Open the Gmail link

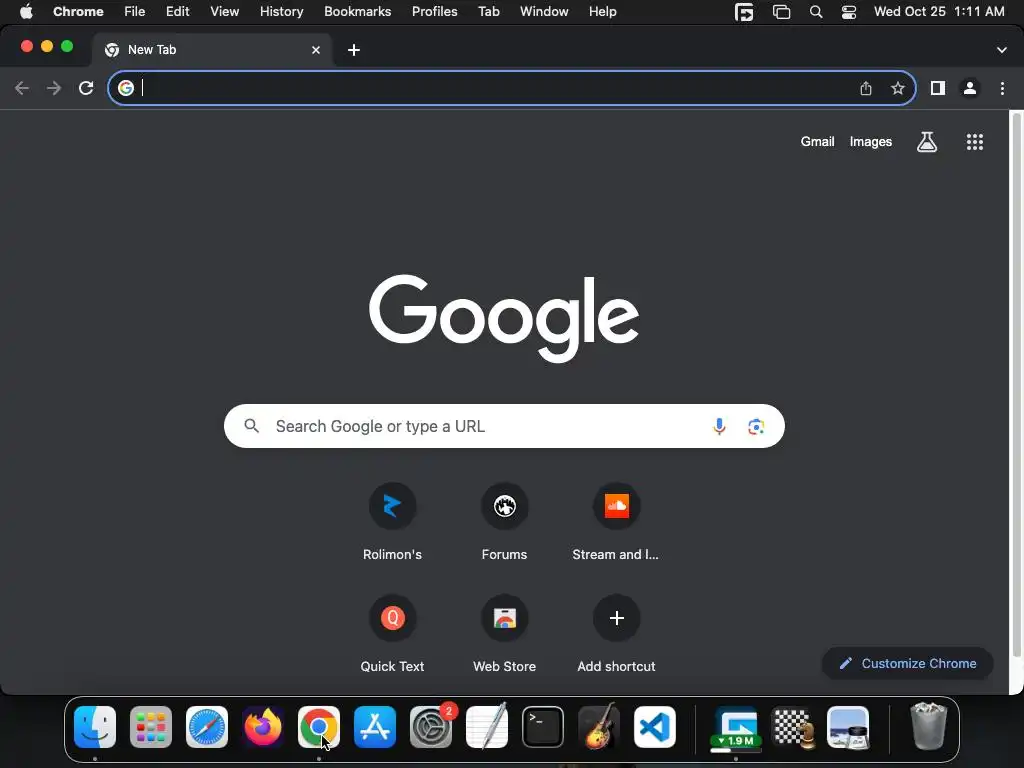click(x=818, y=142)
